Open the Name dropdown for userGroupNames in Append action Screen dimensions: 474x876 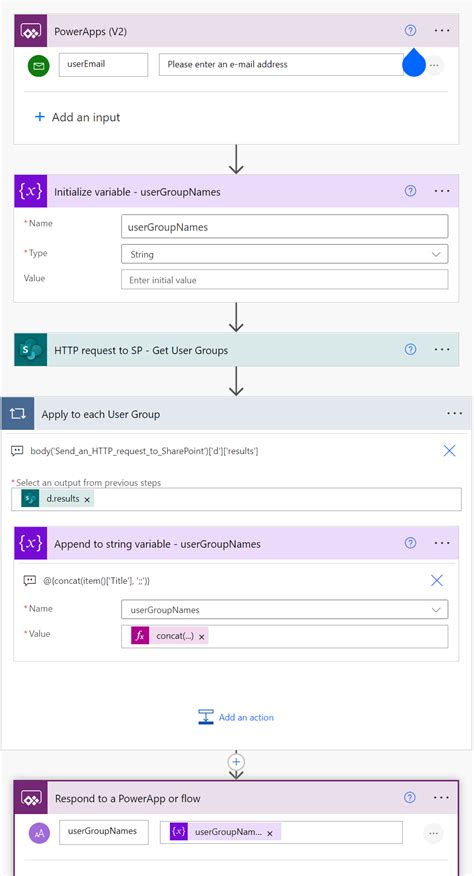pyautogui.click(x=285, y=610)
